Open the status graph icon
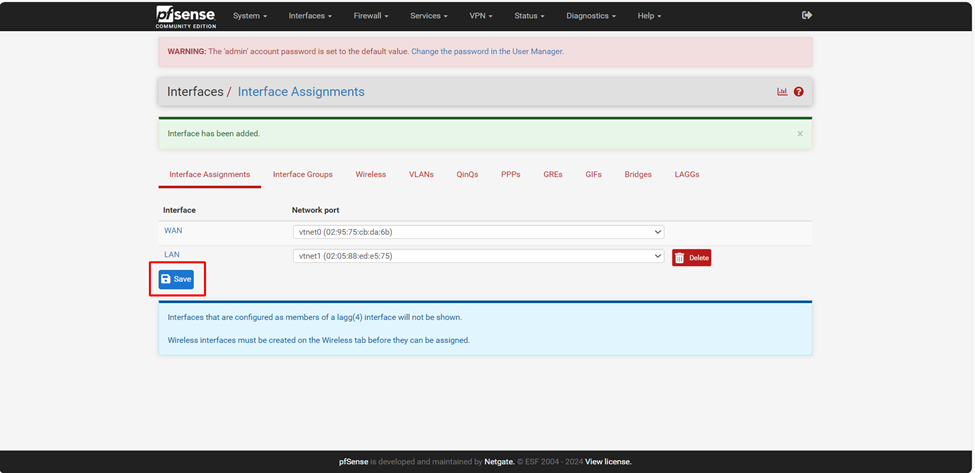Image resolution: width=975 pixels, height=473 pixels. click(x=782, y=92)
